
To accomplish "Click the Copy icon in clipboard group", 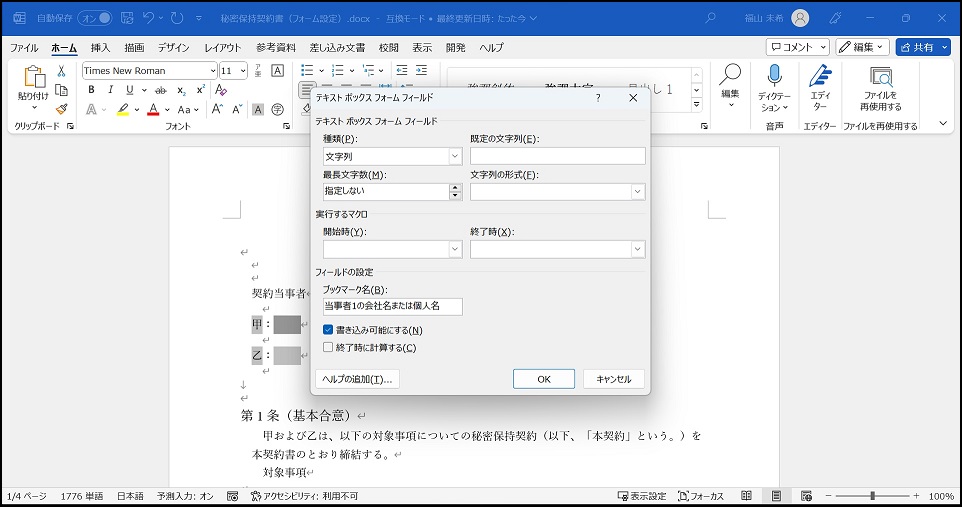I will [x=61, y=90].
